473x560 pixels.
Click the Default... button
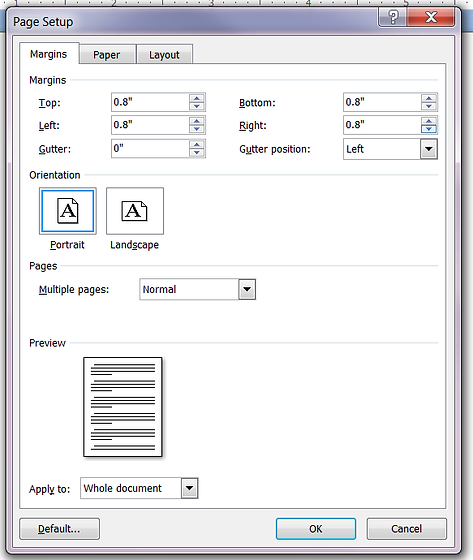coord(59,529)
